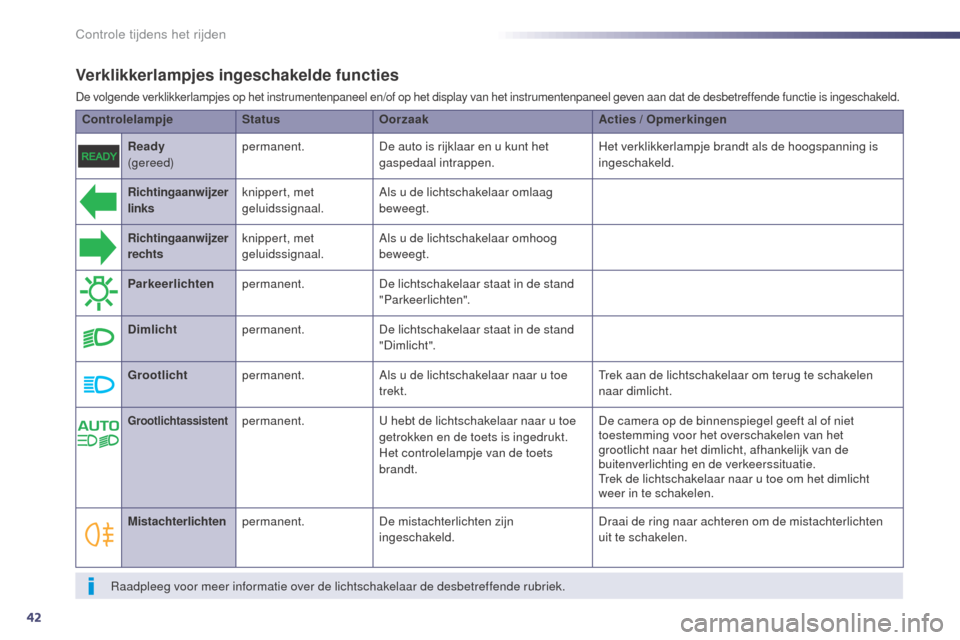
Task: Click cause text mentioning stand "Parkeerlichten"
Action: coord(476,292)
